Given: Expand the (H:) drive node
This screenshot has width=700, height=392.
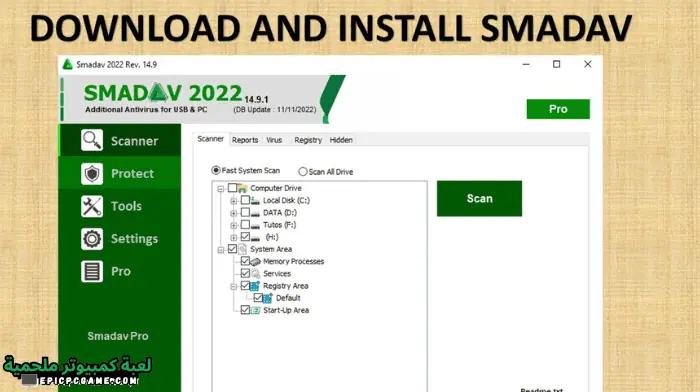Looking at the screenshot, I should coord(233,238).
